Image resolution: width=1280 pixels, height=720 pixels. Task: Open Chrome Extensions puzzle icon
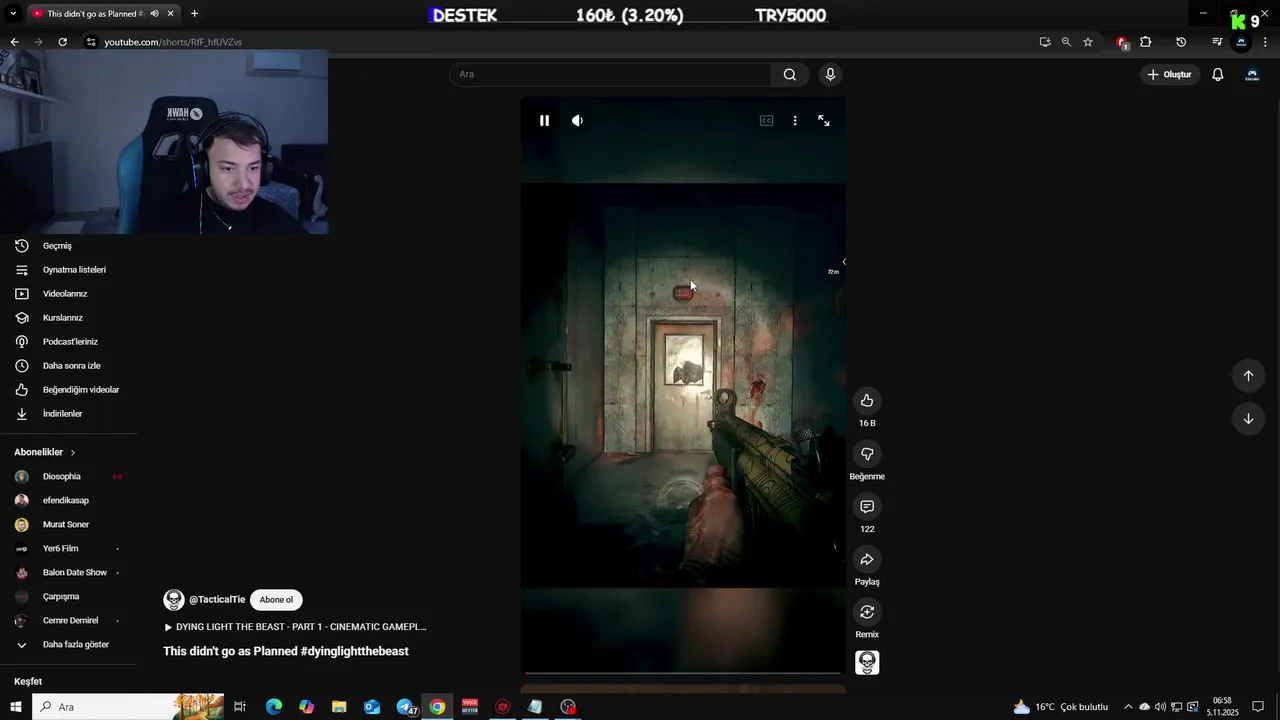1146,42
